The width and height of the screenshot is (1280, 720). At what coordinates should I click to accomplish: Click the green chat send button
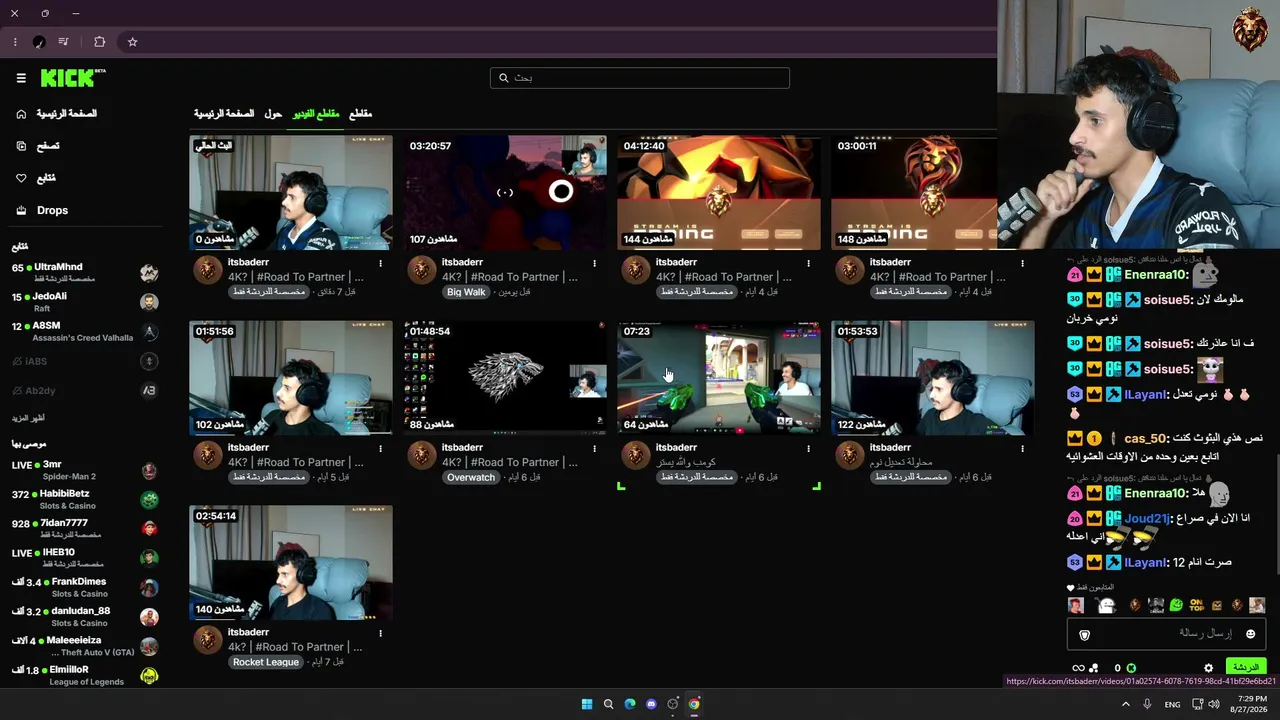[x=1246, y=667]
